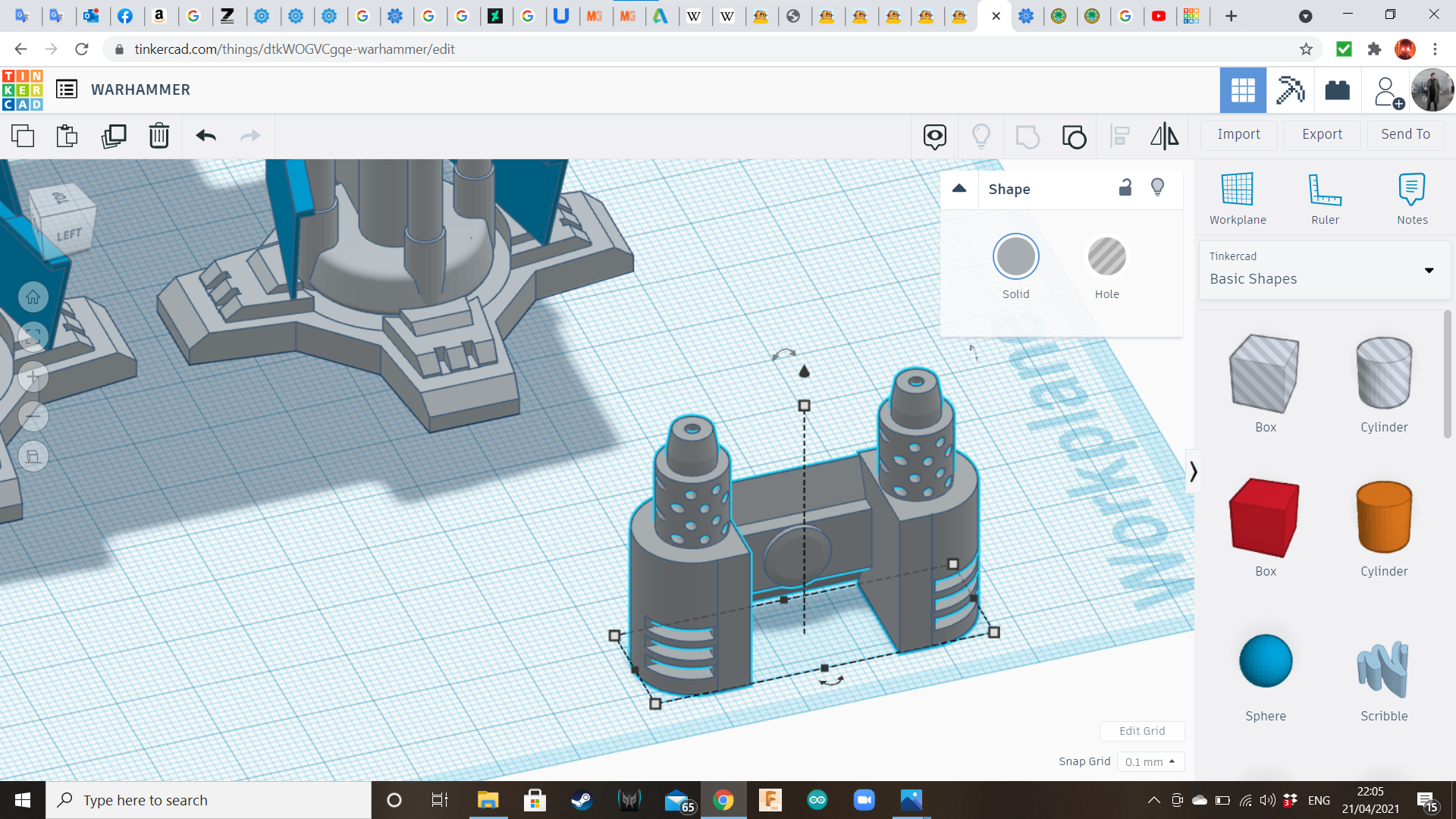
Task: Click the Duplicate and repeat icon
Action: tap(114, 136)
